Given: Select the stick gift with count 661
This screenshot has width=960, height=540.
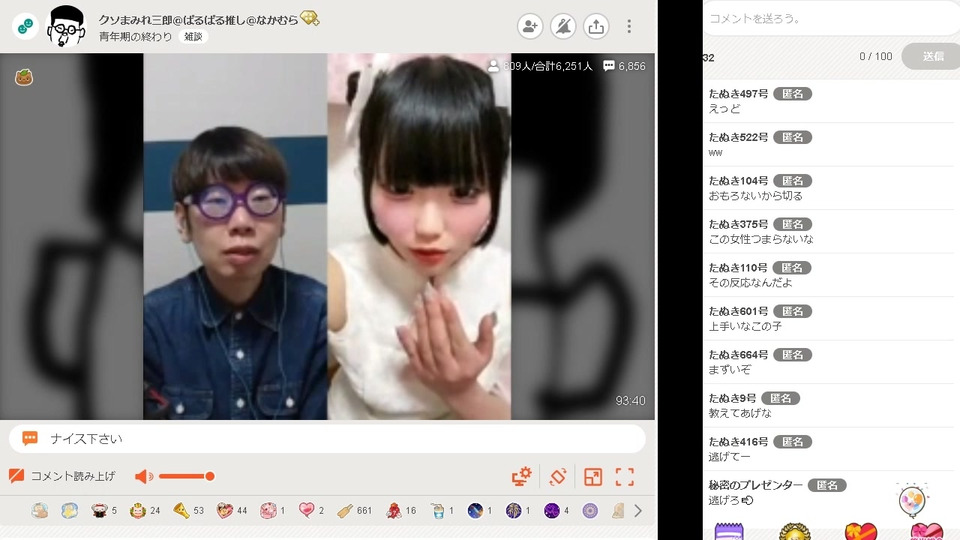Looking at the screenshot, I should point(345,511).
